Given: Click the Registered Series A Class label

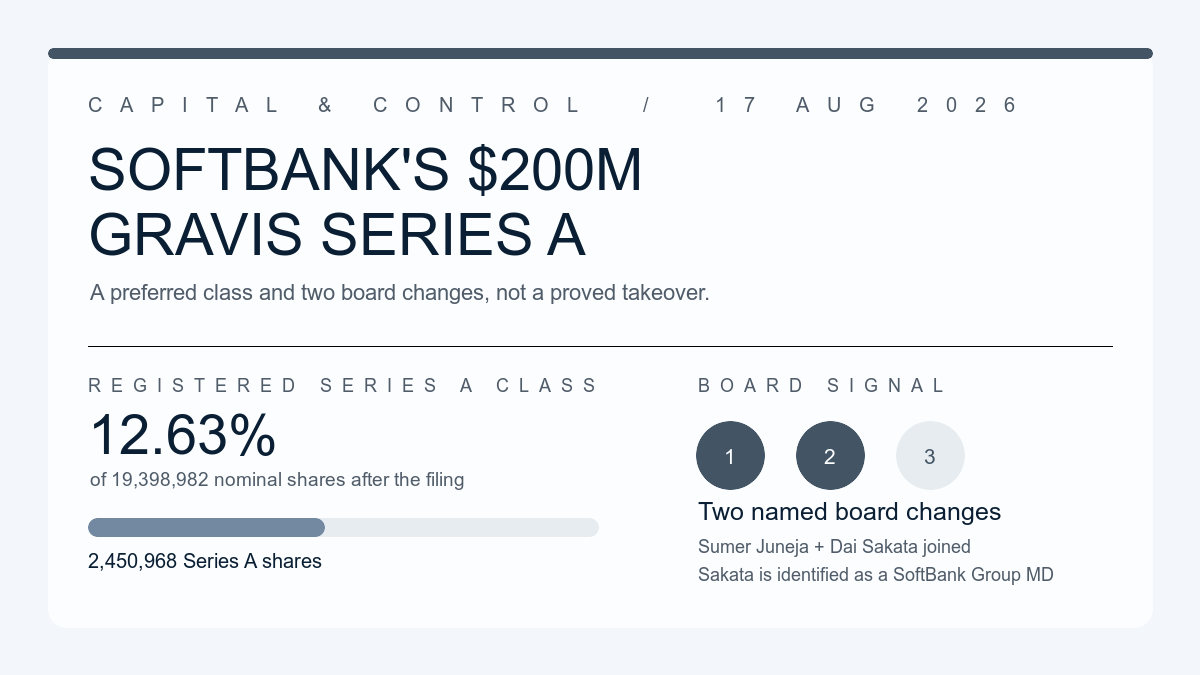Looking at the screenshot, I should (x=343, y=386).
